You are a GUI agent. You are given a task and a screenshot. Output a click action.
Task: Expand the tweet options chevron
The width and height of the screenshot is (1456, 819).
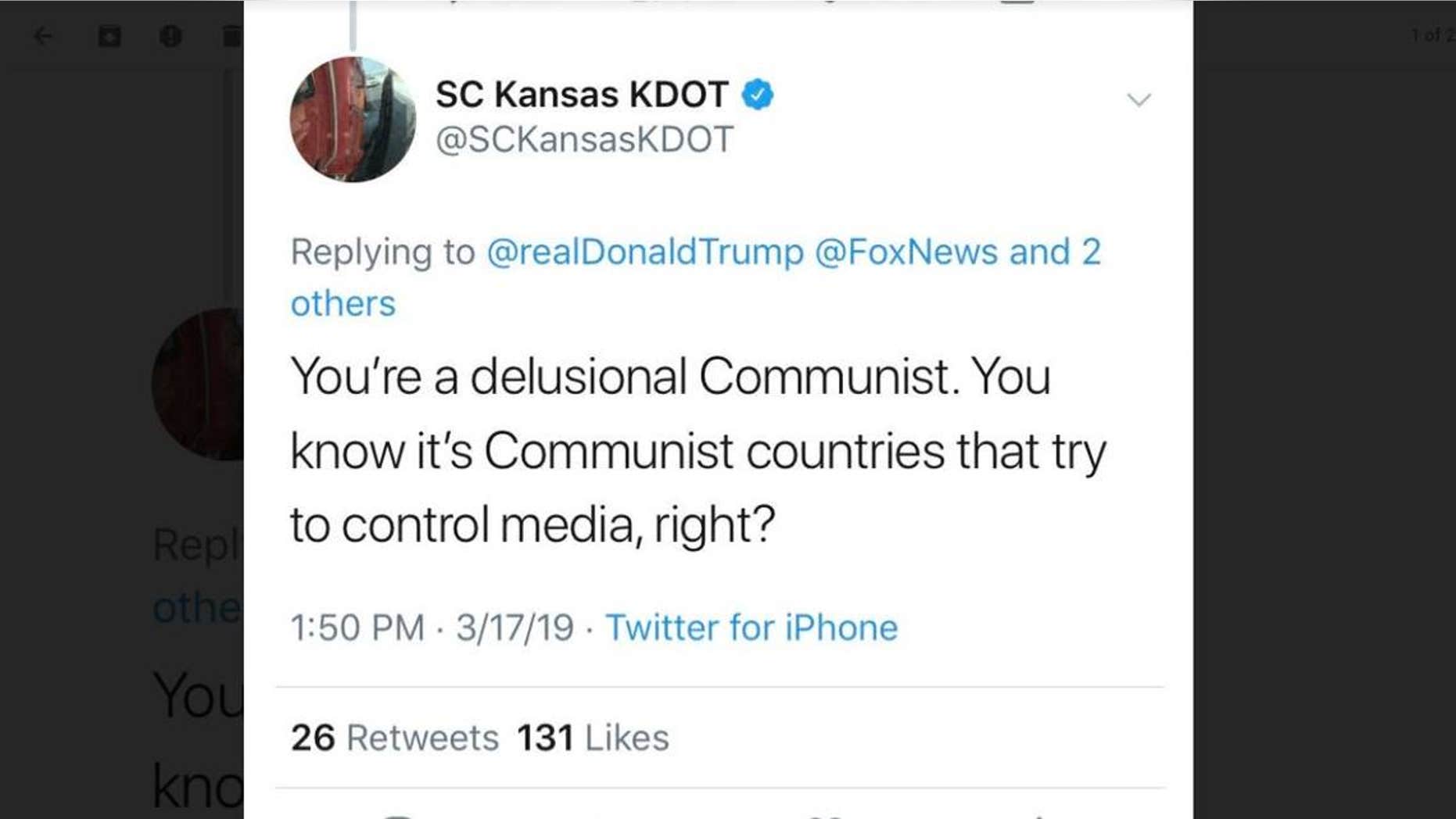[1139, 99]
